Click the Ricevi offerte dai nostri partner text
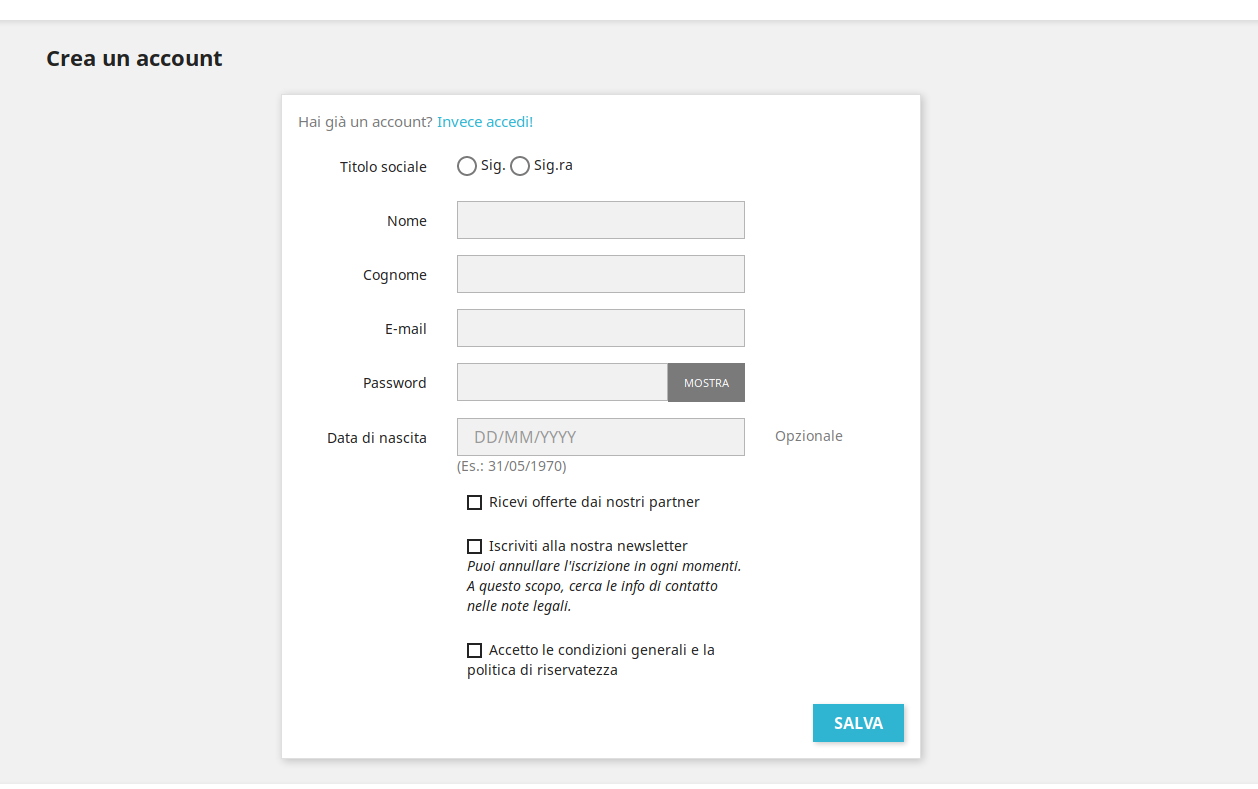This screenshot has width=1258, height=789. coord(594,502)
